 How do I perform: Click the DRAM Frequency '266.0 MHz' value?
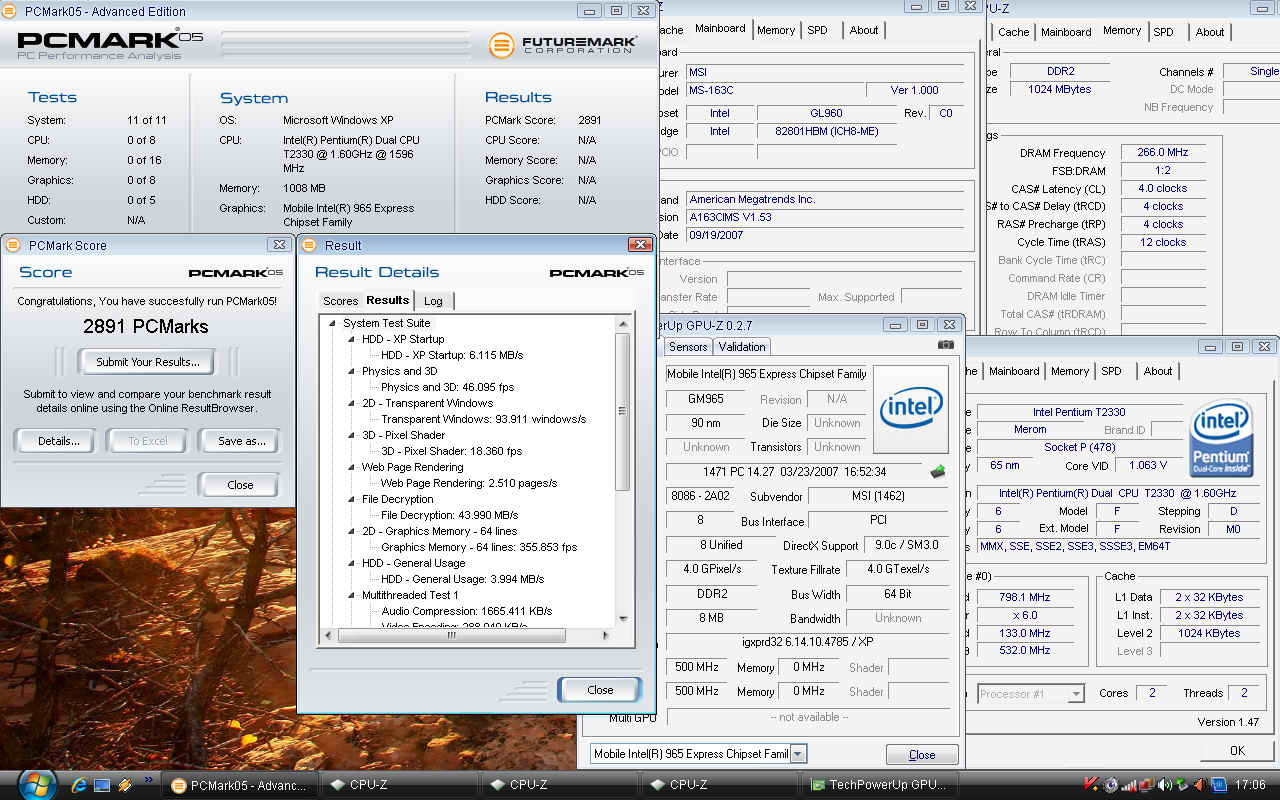1163,153
